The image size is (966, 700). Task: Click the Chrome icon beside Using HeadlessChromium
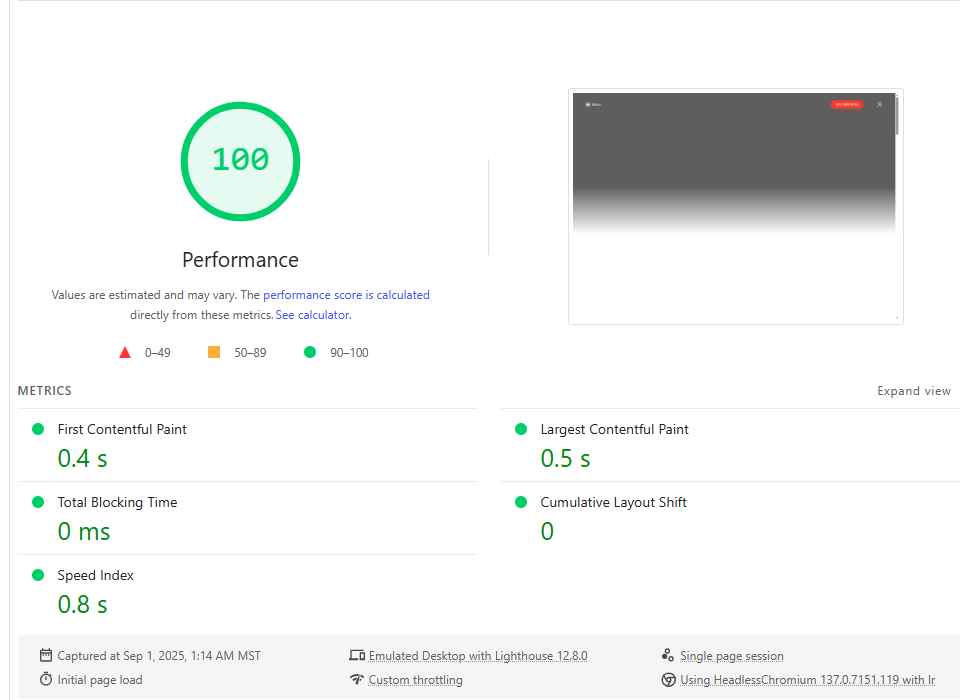[x=668, y=680]
